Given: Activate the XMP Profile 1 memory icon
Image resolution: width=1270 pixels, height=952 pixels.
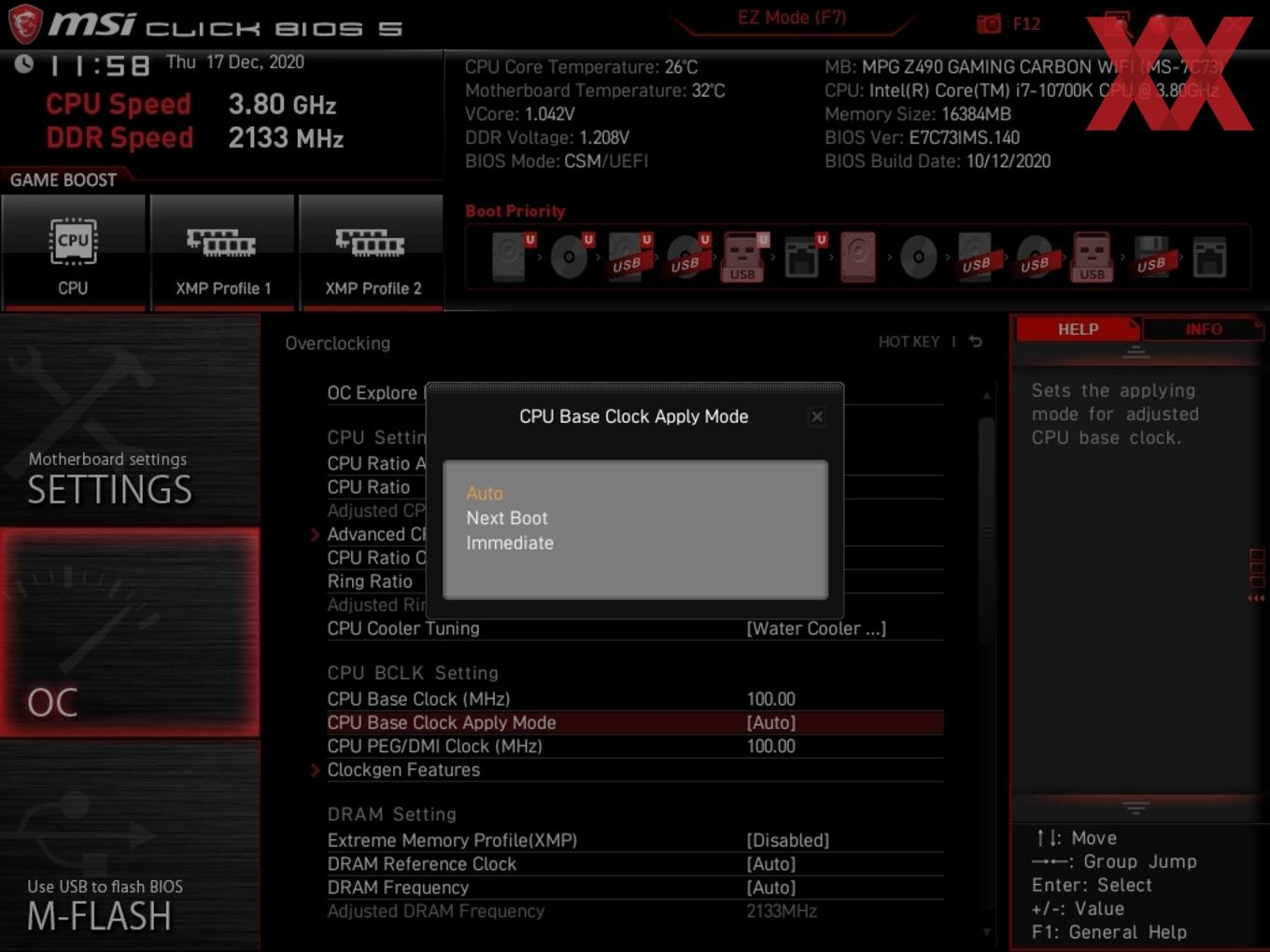Looking at the screenshot, I should pos(222,252).
